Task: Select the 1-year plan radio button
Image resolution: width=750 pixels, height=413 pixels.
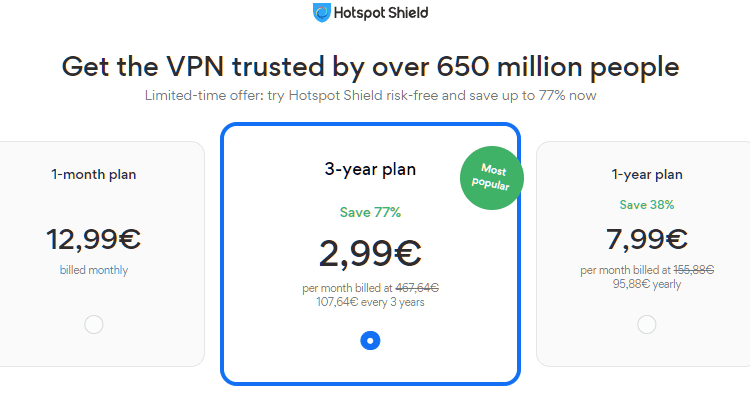Action: [647, 324]
